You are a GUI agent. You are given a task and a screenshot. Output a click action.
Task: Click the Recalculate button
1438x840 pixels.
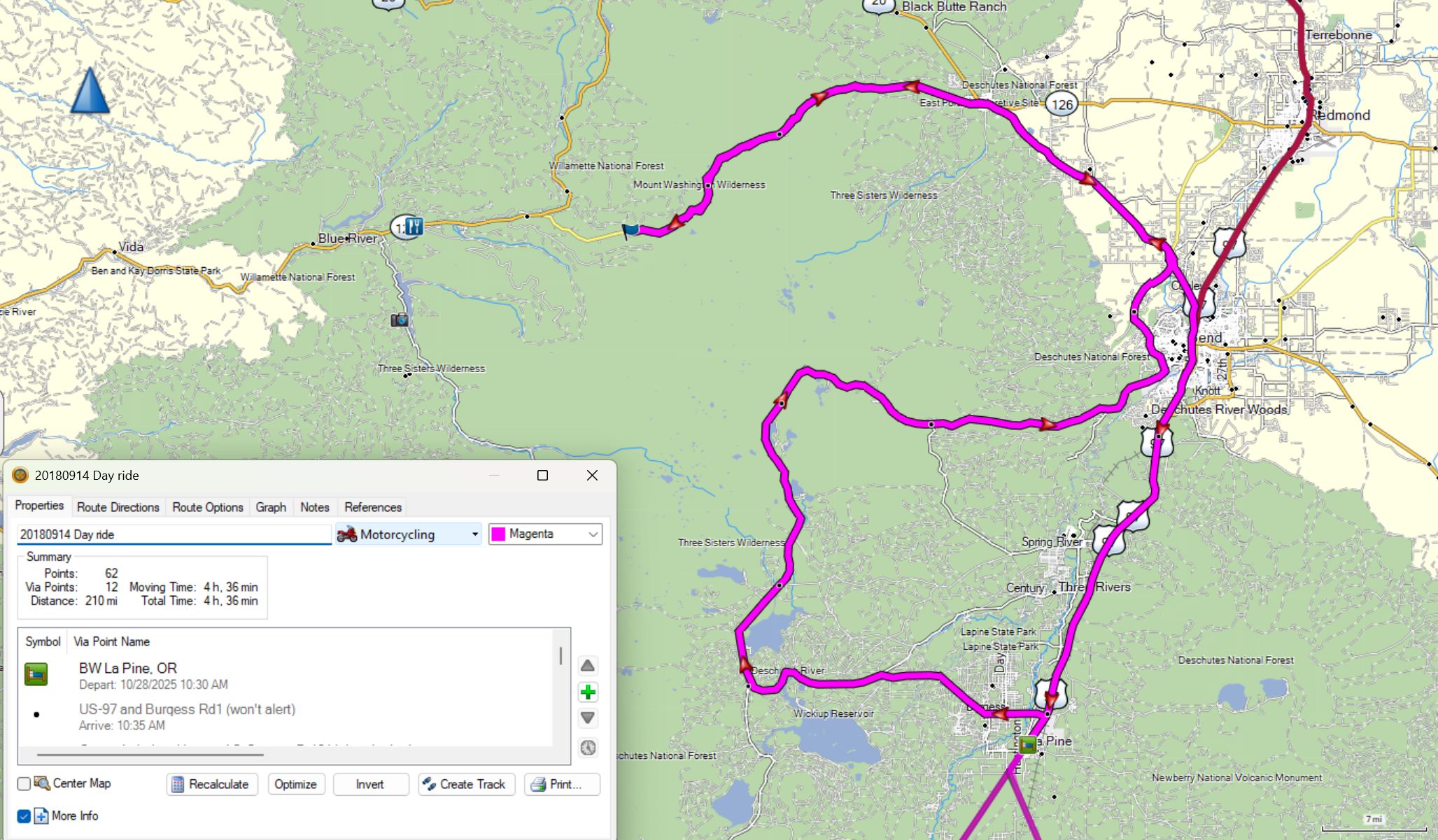tap(211, 784)
